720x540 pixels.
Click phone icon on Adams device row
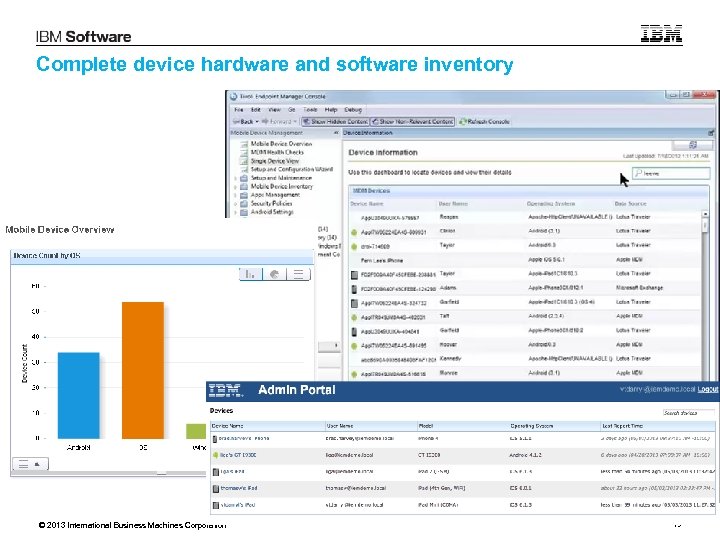click(354, 289)
